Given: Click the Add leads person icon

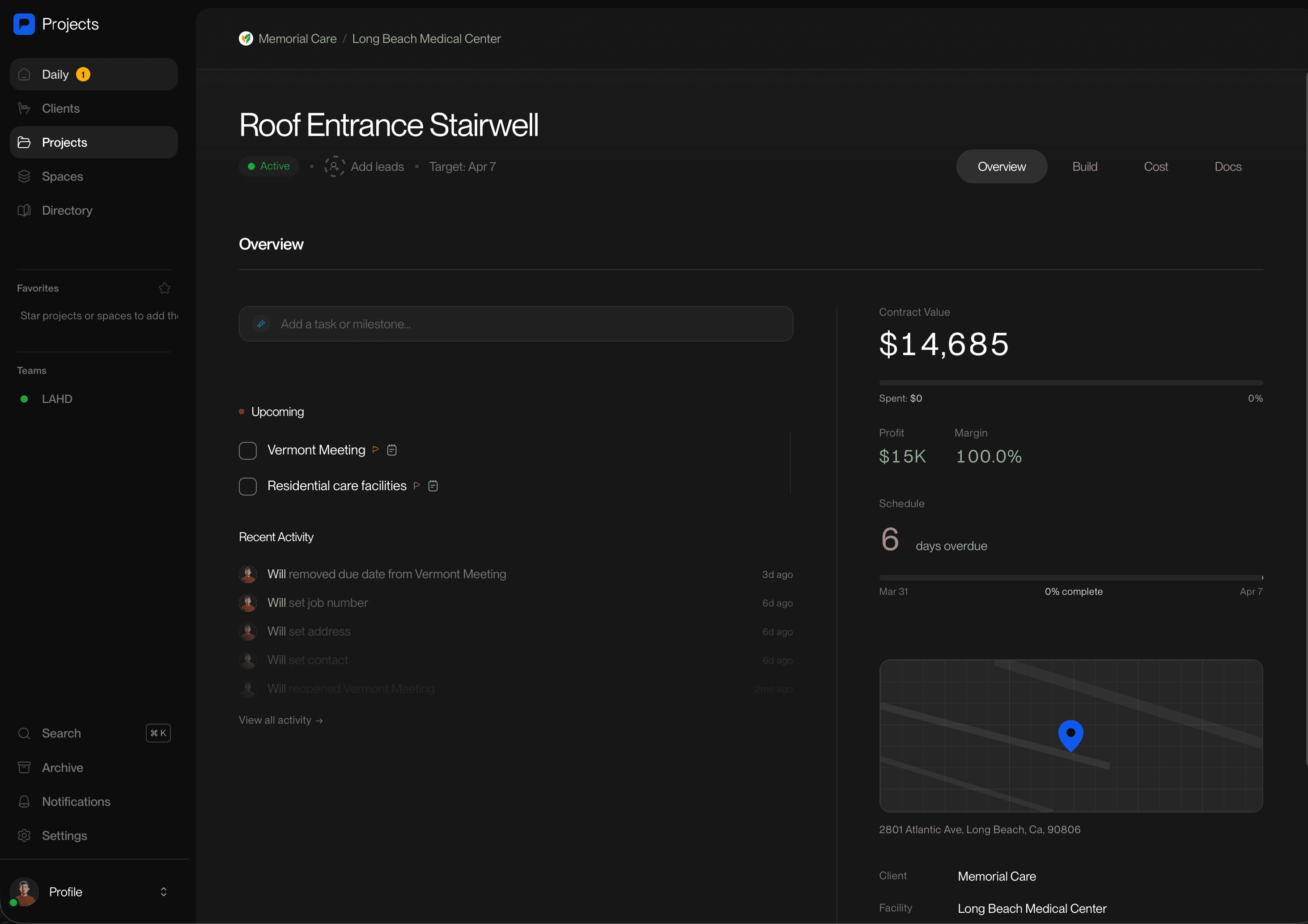Looking at the screenshot, I should point(335,166).
